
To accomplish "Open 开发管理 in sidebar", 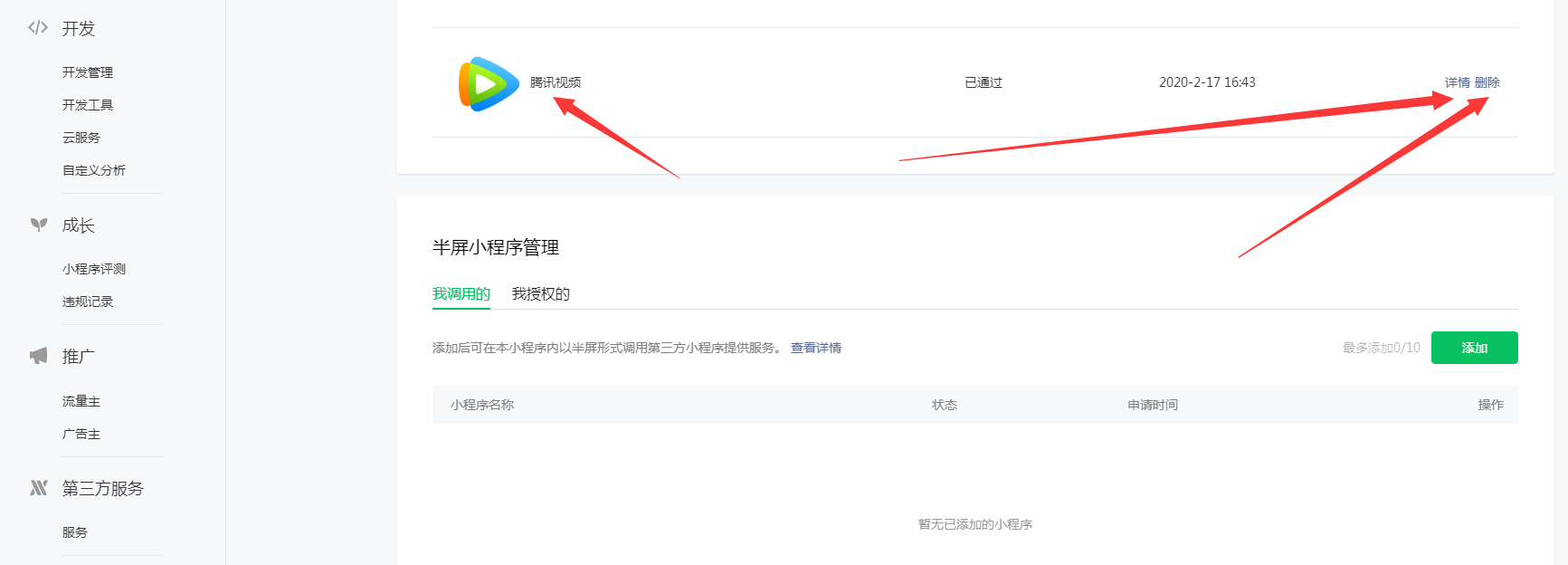I will click(88, 72).
